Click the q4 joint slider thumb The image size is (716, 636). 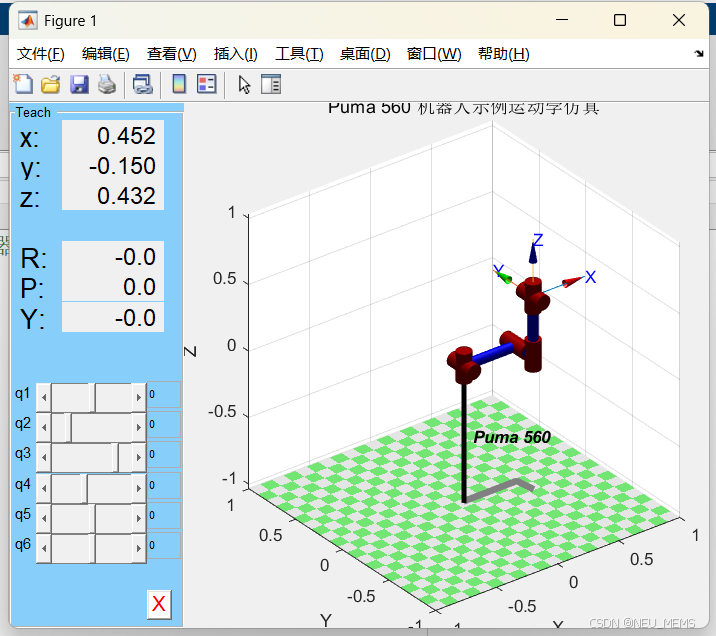pos(84,488)
